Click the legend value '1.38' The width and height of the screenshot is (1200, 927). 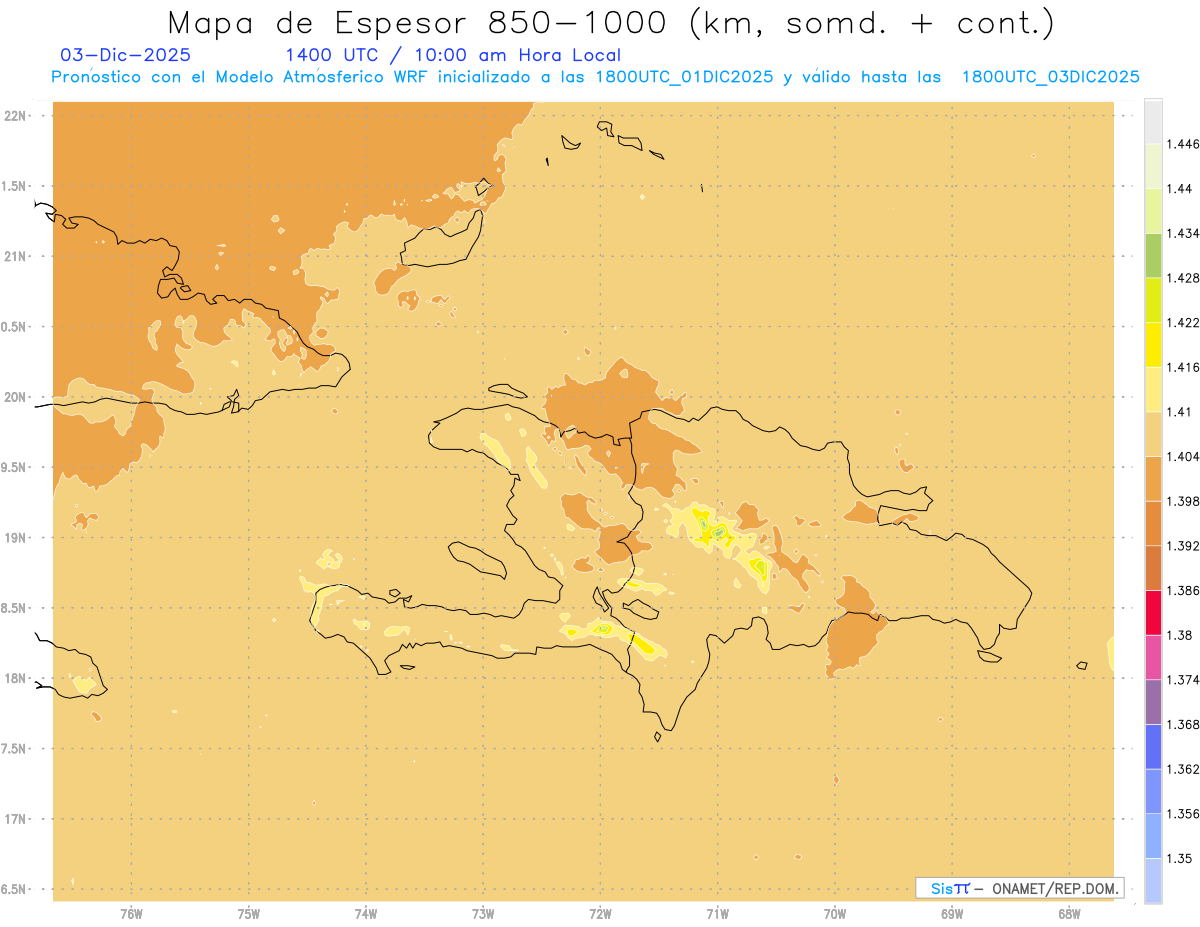point(1180,635)
